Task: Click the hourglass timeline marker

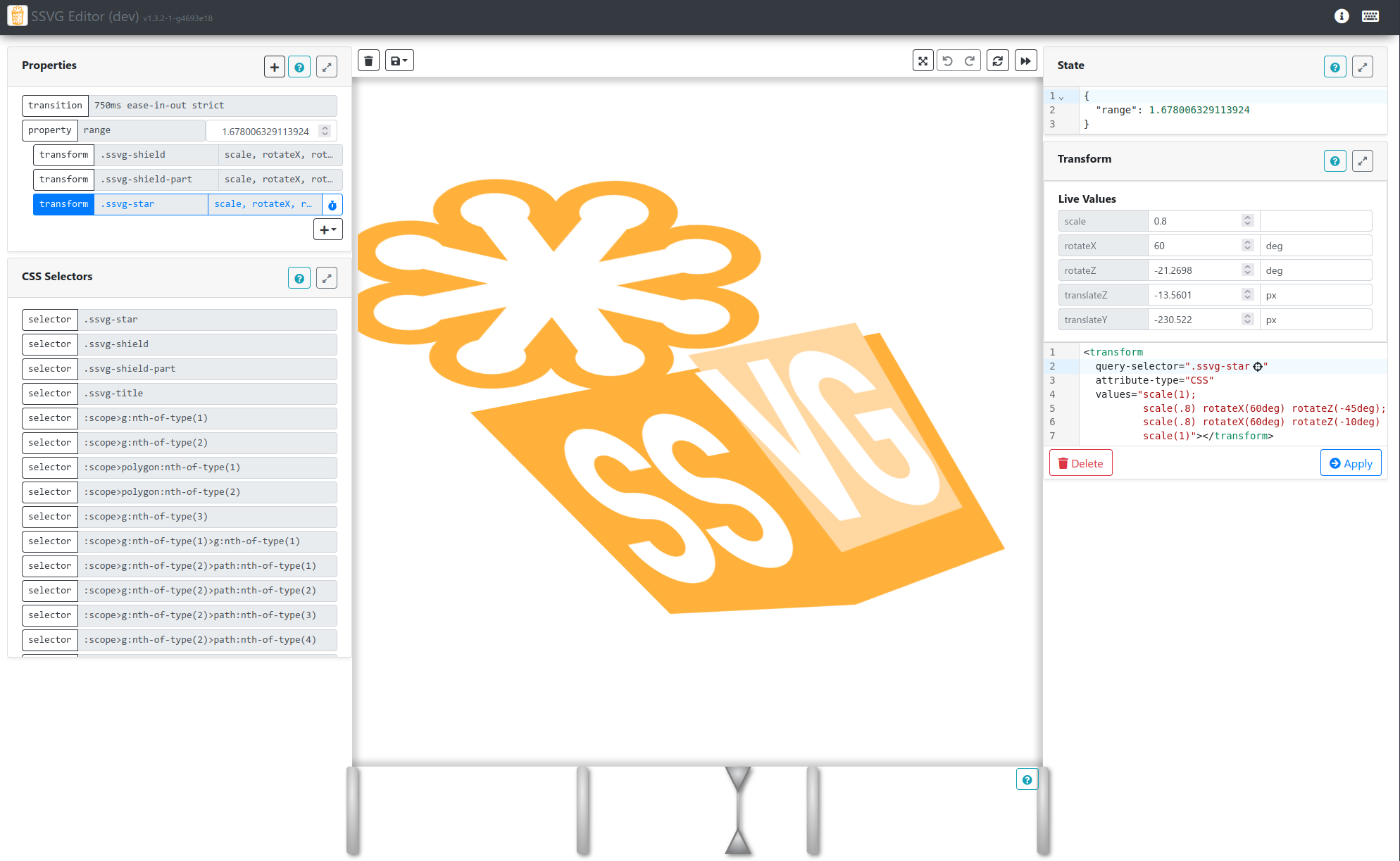Action: (738, 811)
